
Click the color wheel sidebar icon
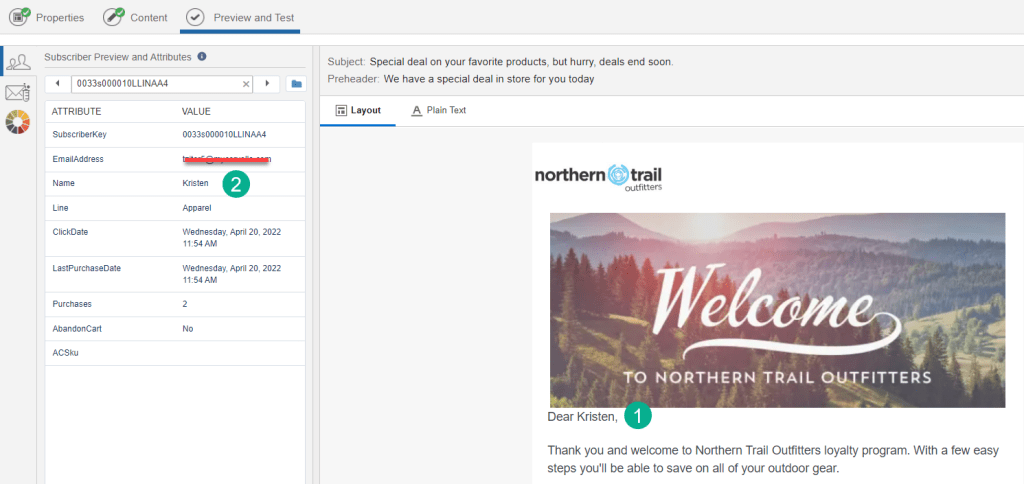point(18,123)
